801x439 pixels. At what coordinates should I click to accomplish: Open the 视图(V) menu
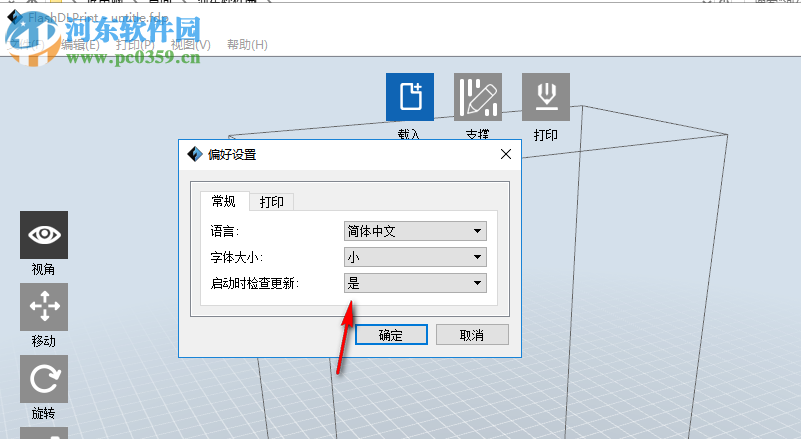click(x=191, y=45)
